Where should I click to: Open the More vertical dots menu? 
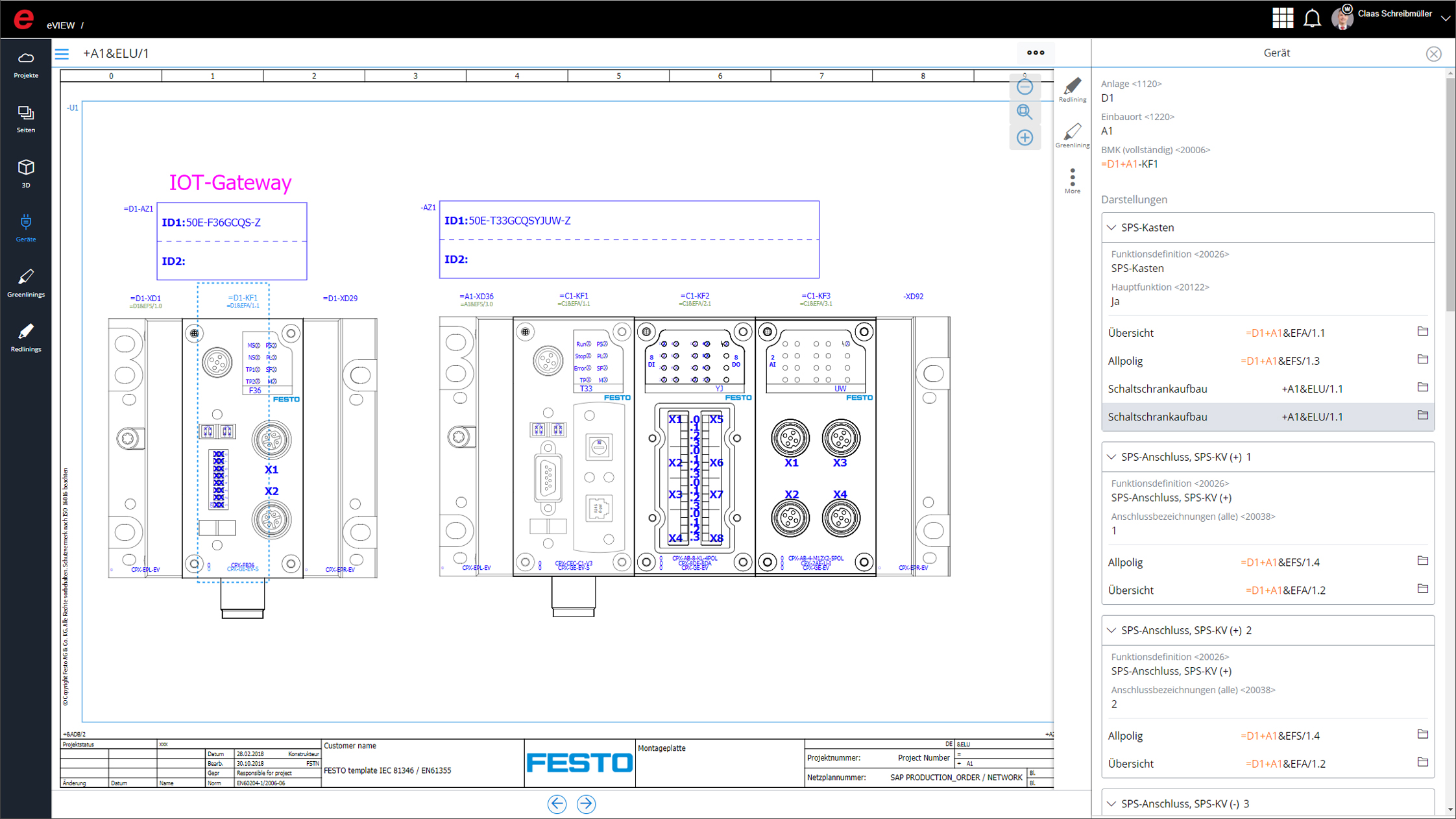tap(1072, 180)
